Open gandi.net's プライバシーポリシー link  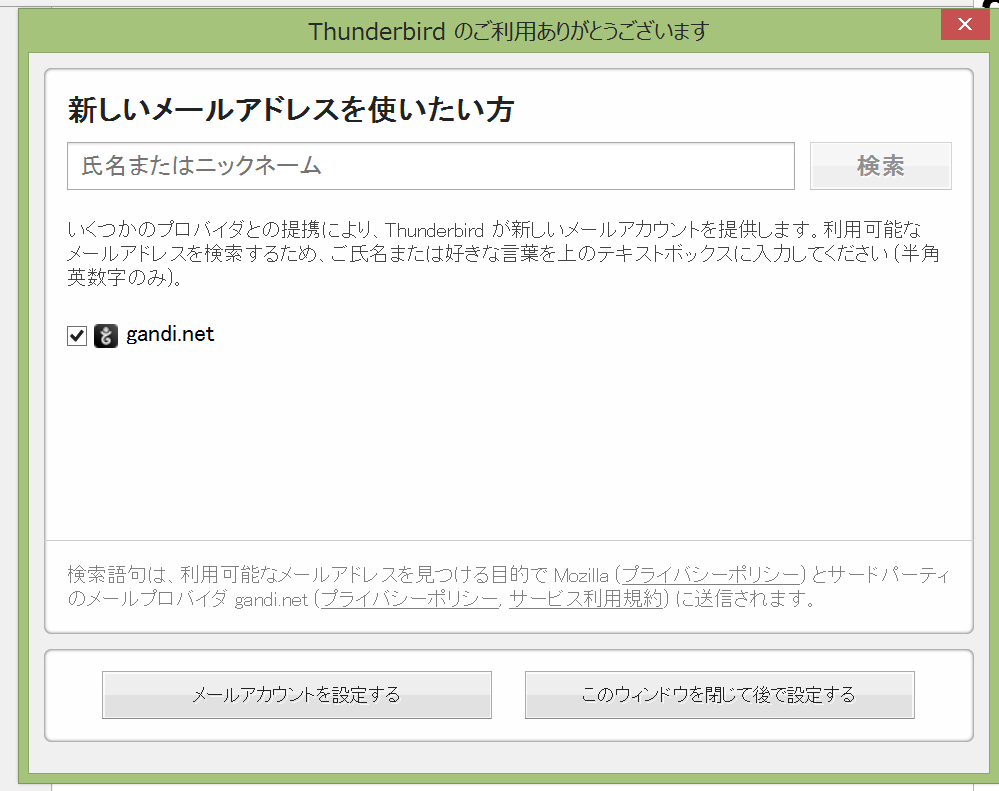[409, 600]
